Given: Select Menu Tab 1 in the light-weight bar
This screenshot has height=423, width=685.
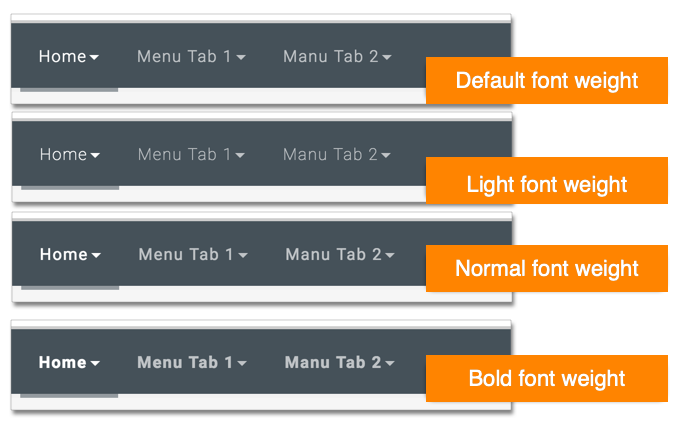Looking at the screenshot, I should tap(184, 154).
